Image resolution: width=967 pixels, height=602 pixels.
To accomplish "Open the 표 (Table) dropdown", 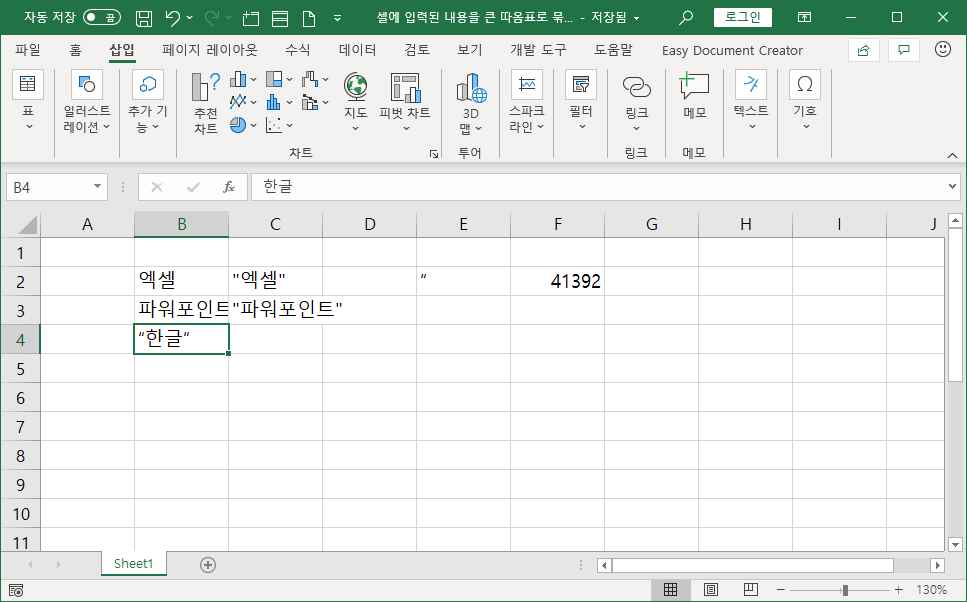I will coord(28,102).
